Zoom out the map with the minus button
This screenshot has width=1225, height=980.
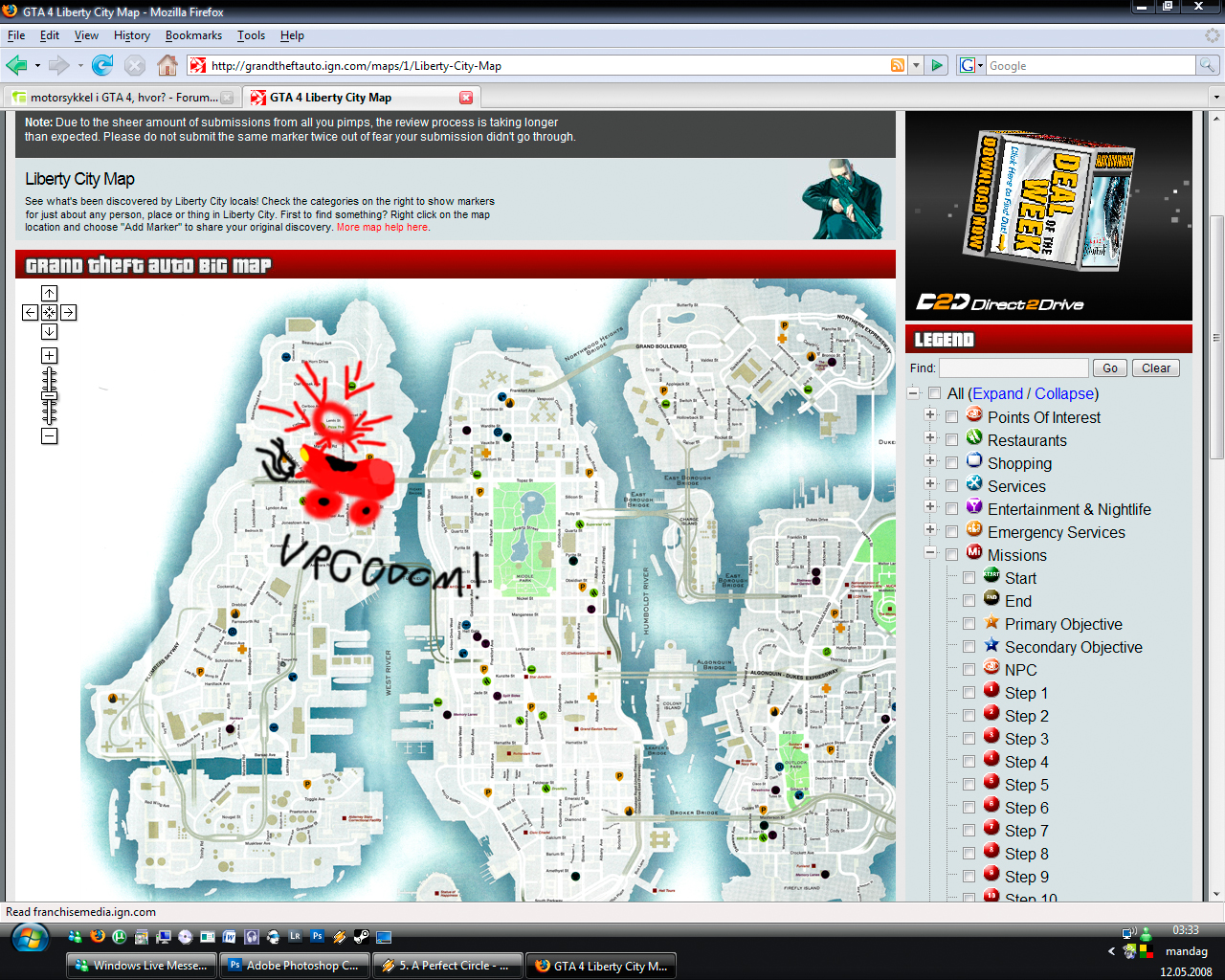[x=49, y=435]
